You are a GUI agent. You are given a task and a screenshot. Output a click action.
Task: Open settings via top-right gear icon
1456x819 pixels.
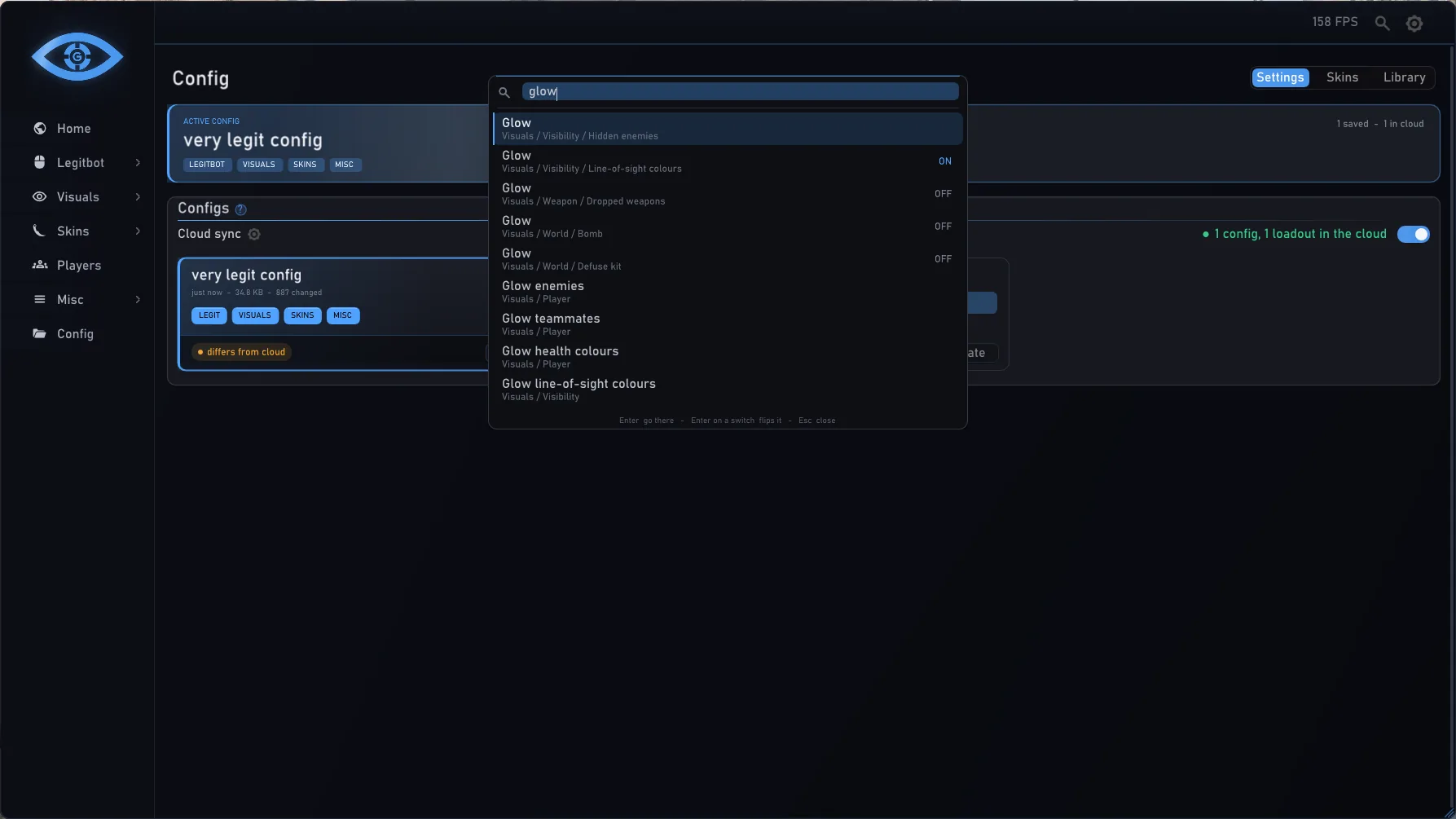(1414, 24)
